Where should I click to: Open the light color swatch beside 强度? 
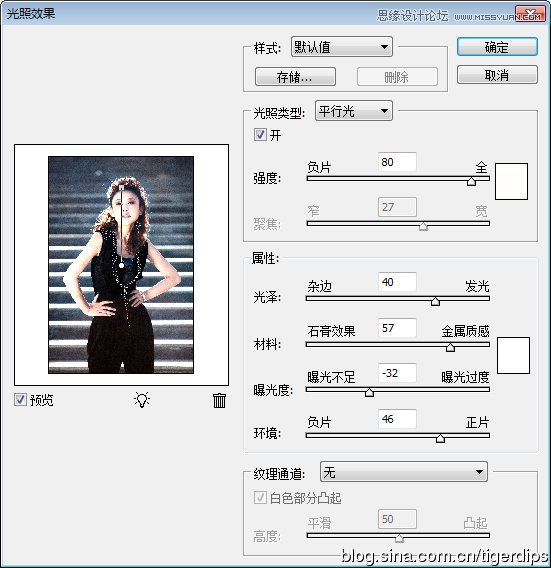511,181
